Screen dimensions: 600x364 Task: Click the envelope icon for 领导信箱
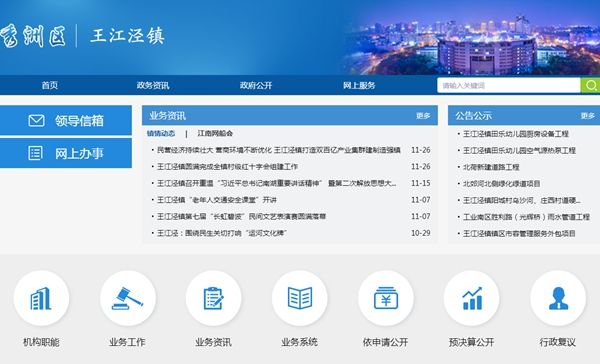36,121
